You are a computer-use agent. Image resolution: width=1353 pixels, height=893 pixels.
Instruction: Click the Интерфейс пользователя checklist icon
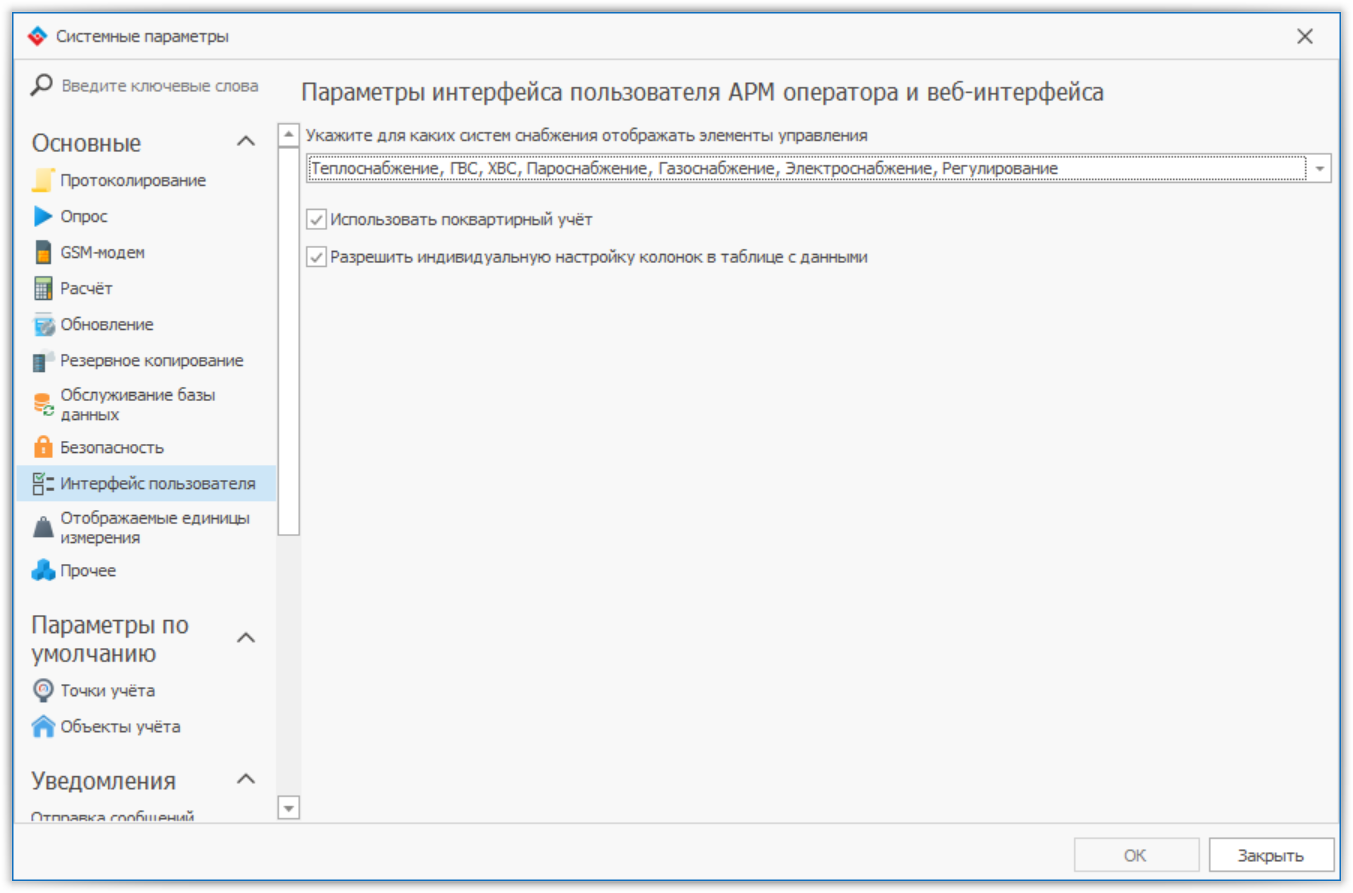tap(43, 484)
